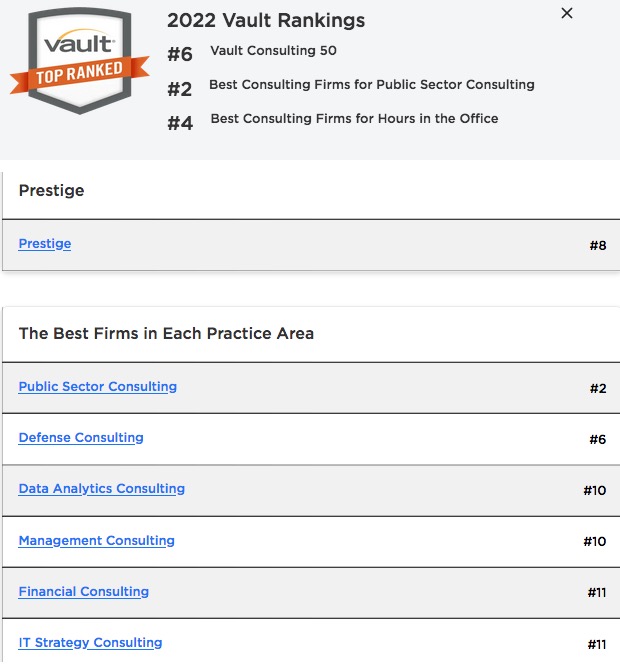The width and height of the screenshot is (620, 668).
Task: Click the Vault Top Ranked badge
Action: coord(80,61)
